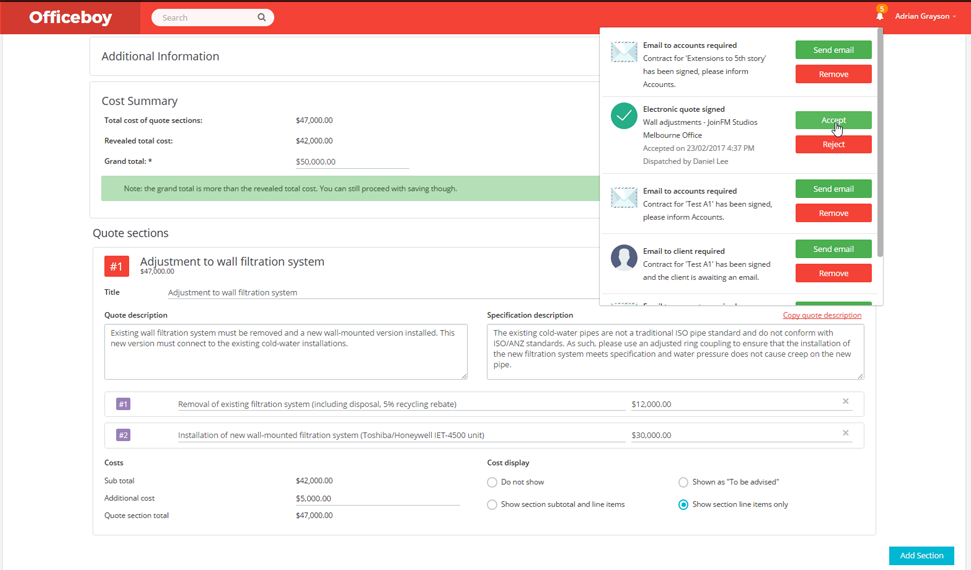Click the search magnifier icon
971x570 pixels.
pyautogui.click(x=261, y=17)
